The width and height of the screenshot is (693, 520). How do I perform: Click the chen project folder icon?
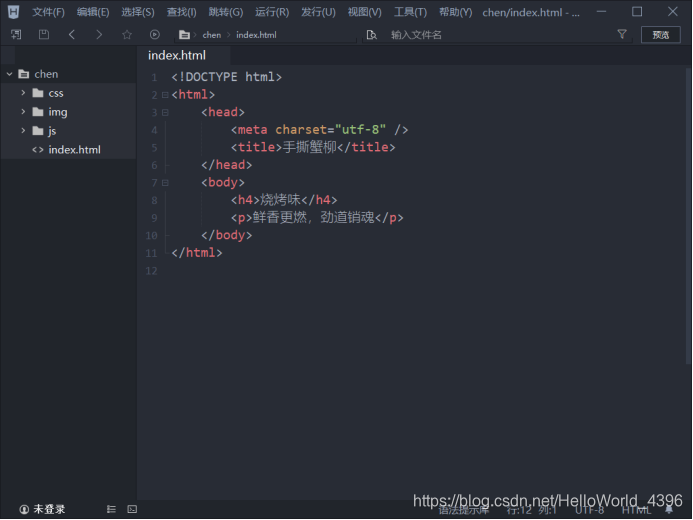[x=24, y=74]
